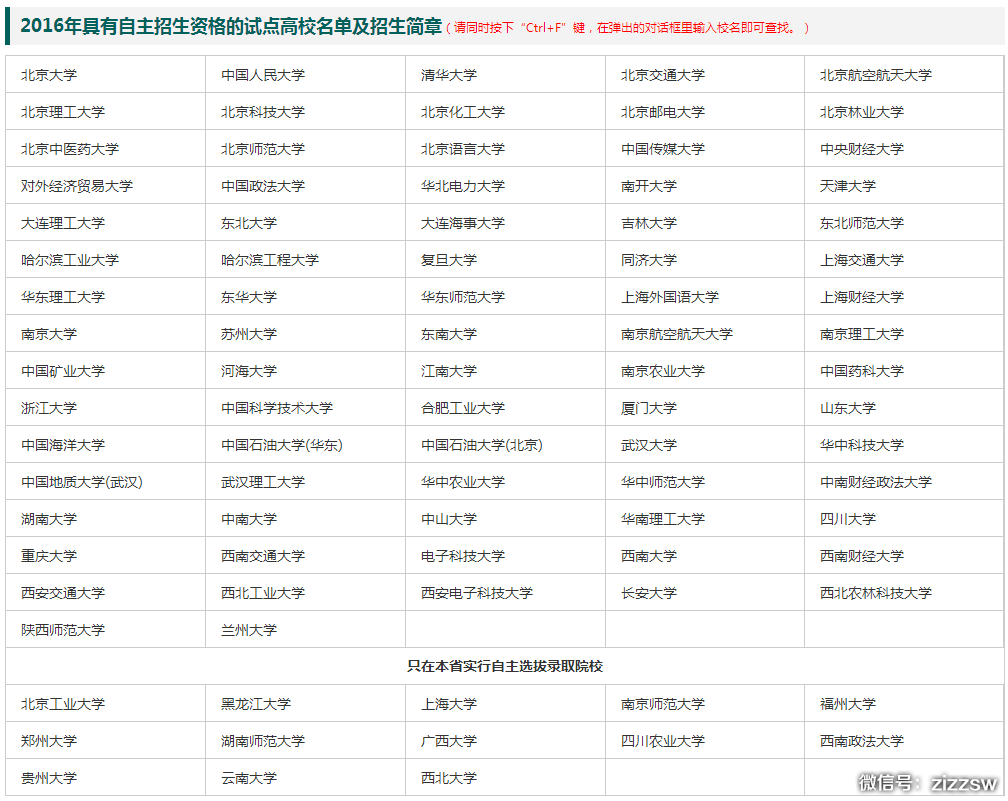Click 西南财经大学
This screenshot has width=1008, height=801.
[x=861, y=555]
